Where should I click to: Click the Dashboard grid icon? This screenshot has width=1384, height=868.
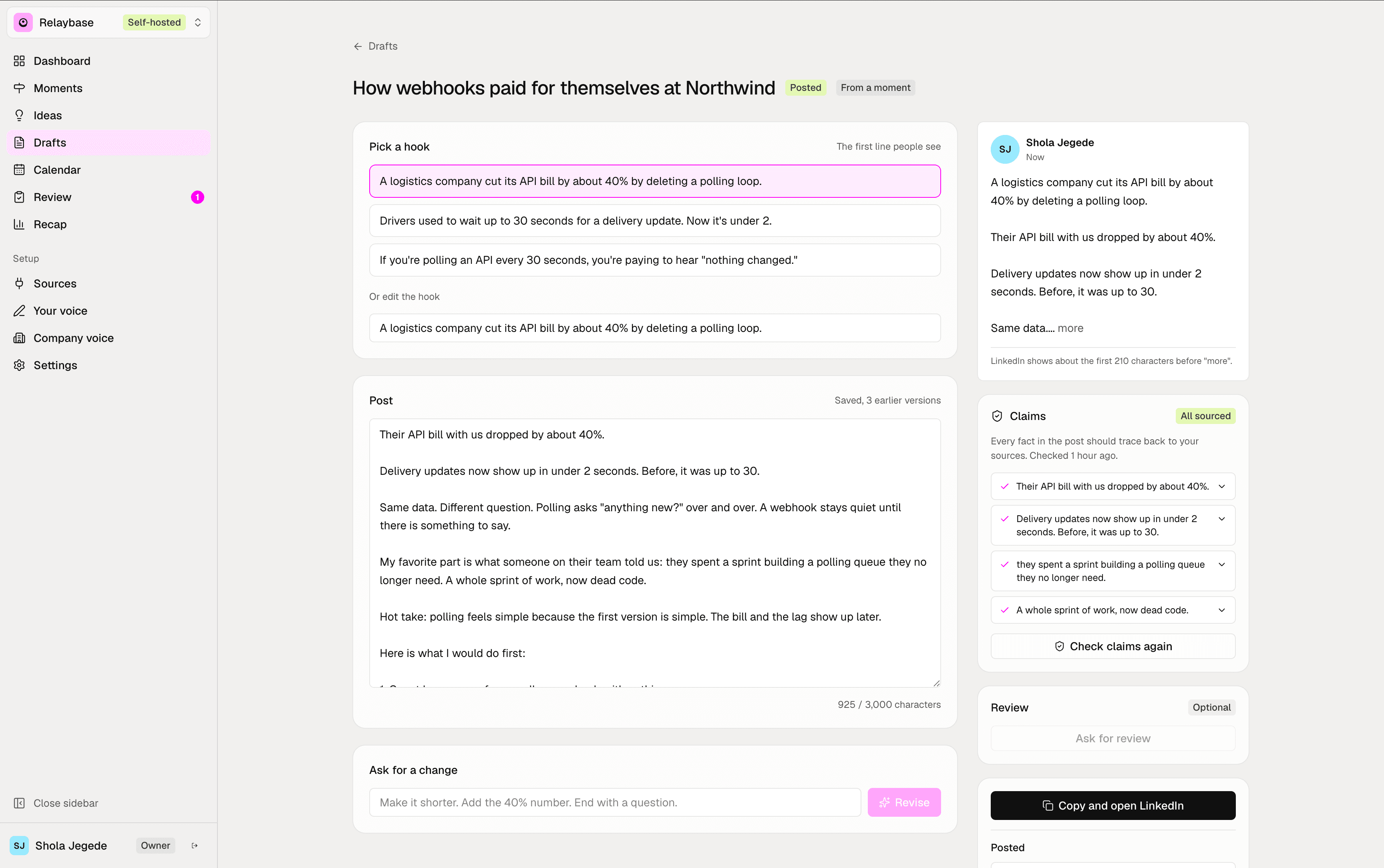coord(20,61)
